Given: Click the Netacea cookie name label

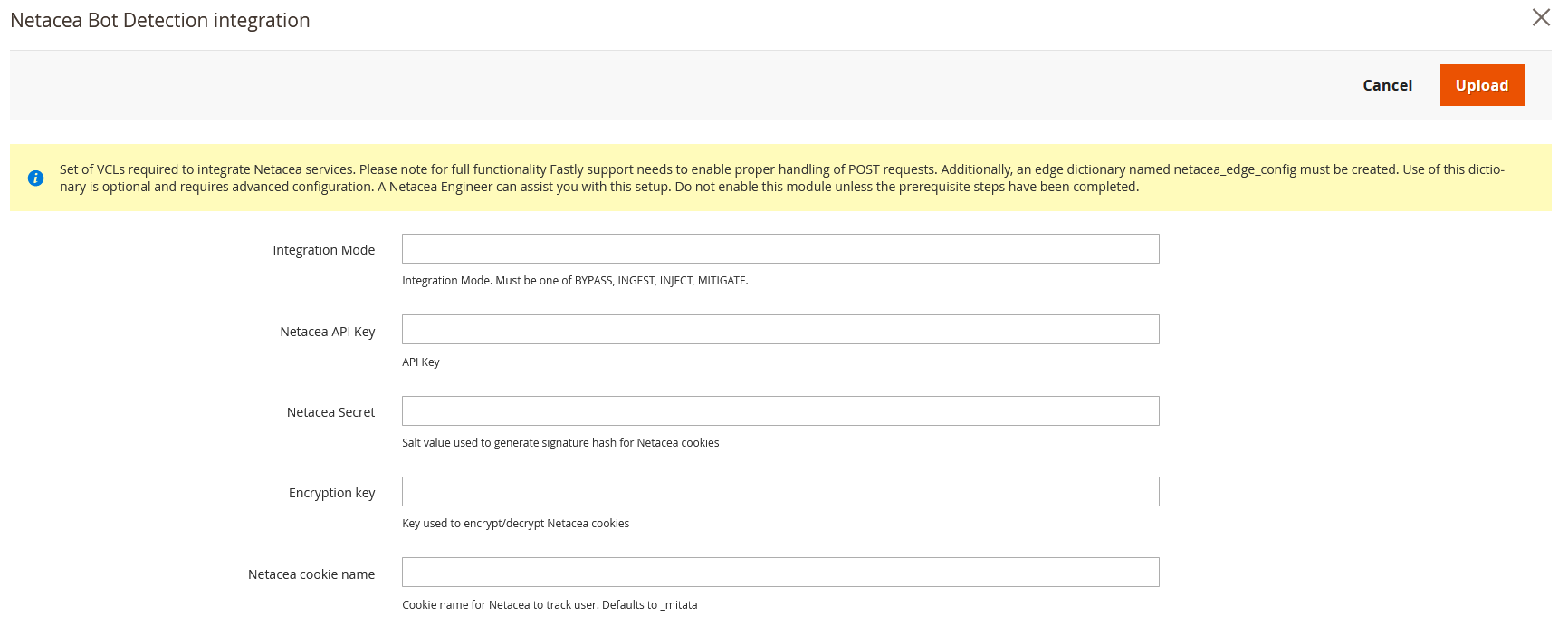Looking at the screenshot, I should [311, 574].
